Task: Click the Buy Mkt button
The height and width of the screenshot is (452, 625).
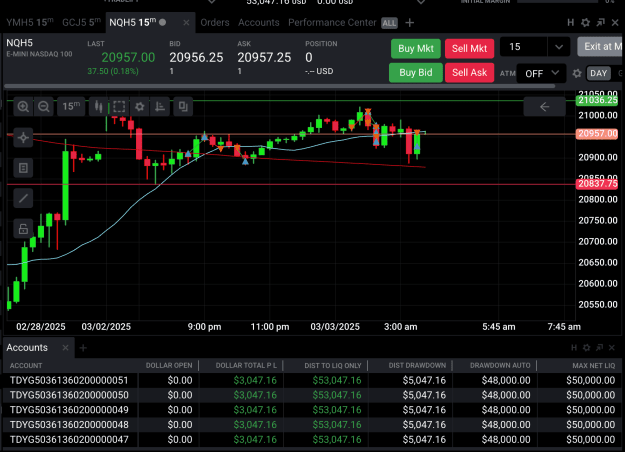Action: tap(415, 49)
